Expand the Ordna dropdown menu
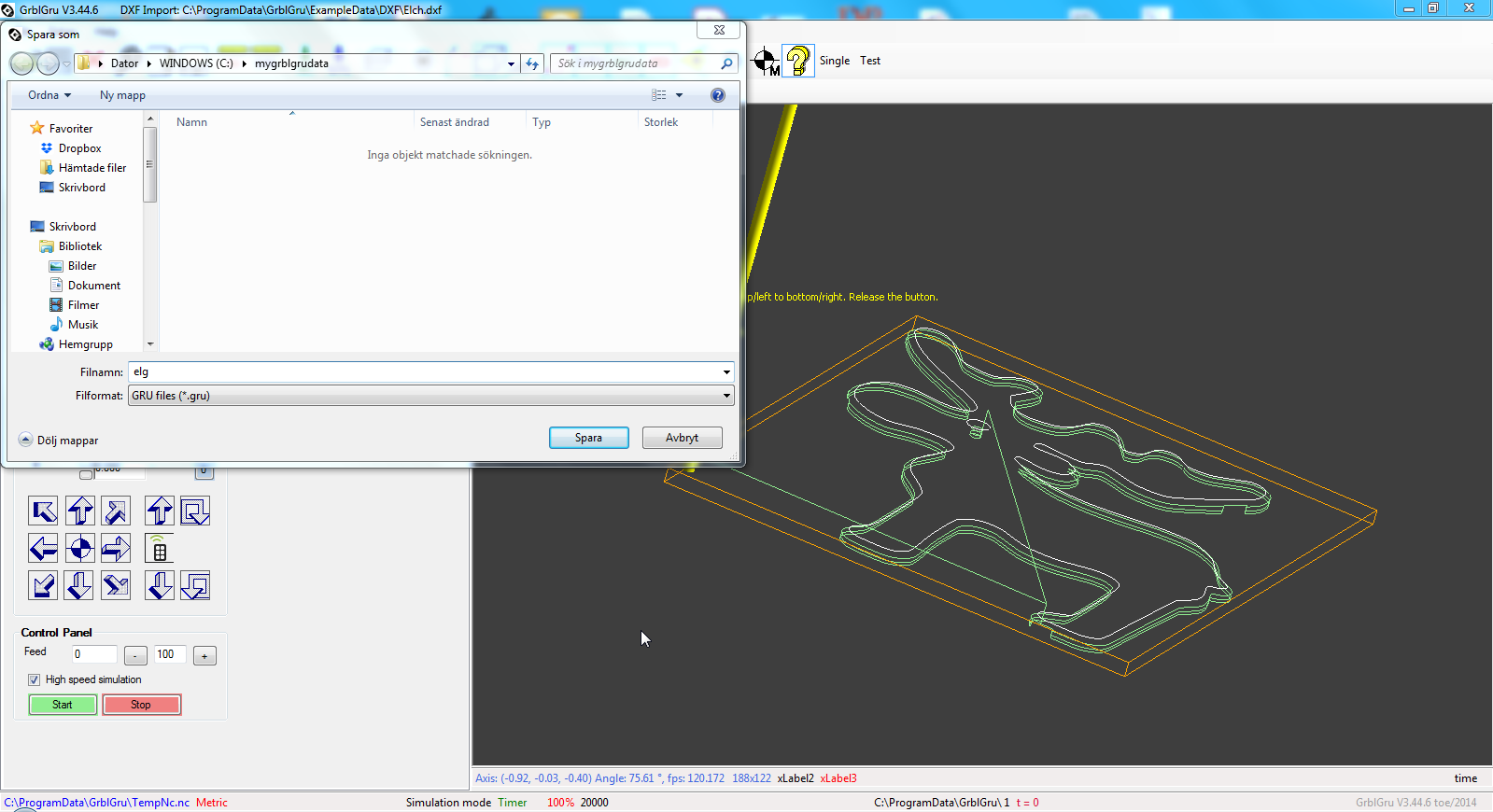 coord(49,95)
